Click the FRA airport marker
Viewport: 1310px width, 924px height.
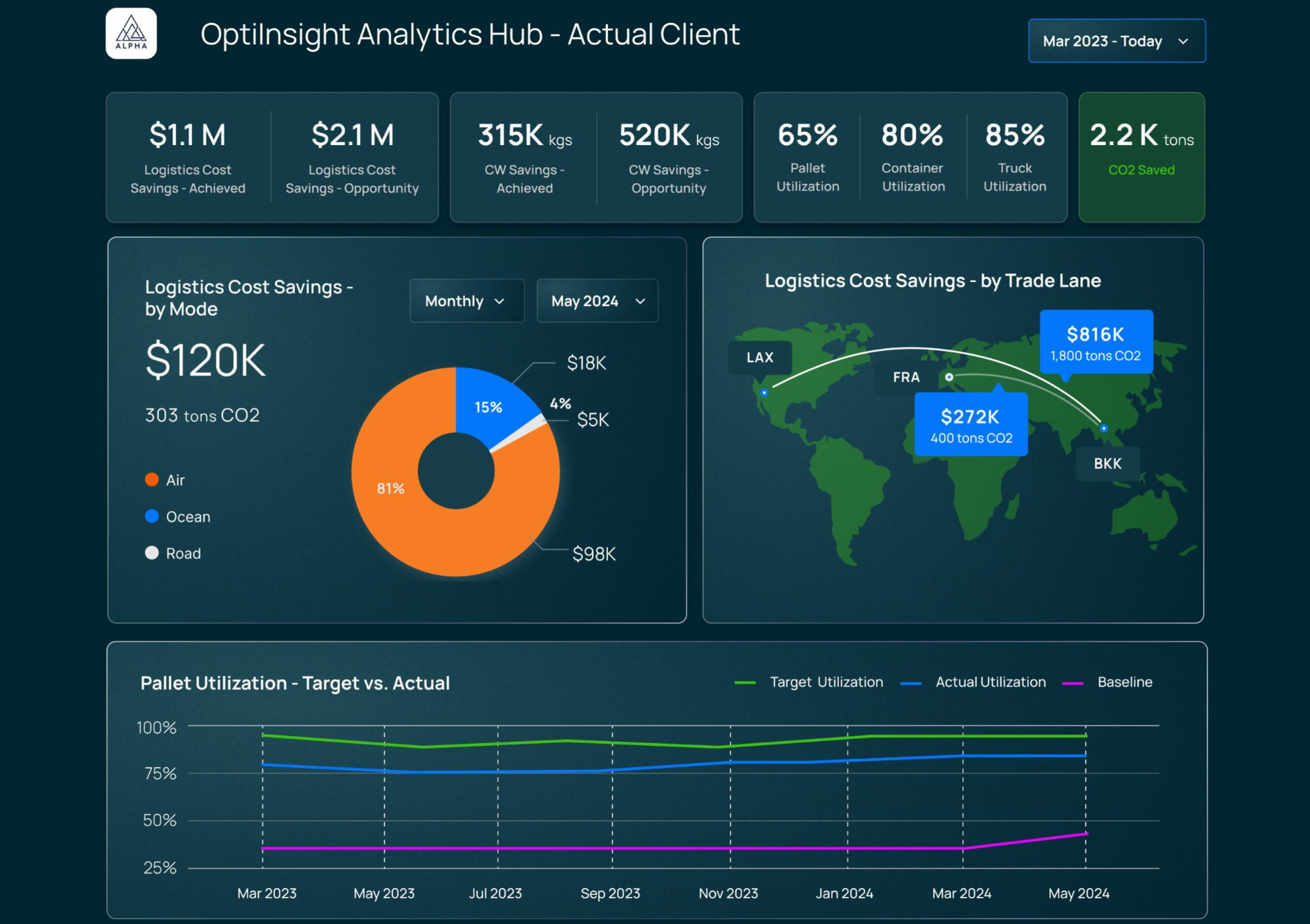[949, 377]
